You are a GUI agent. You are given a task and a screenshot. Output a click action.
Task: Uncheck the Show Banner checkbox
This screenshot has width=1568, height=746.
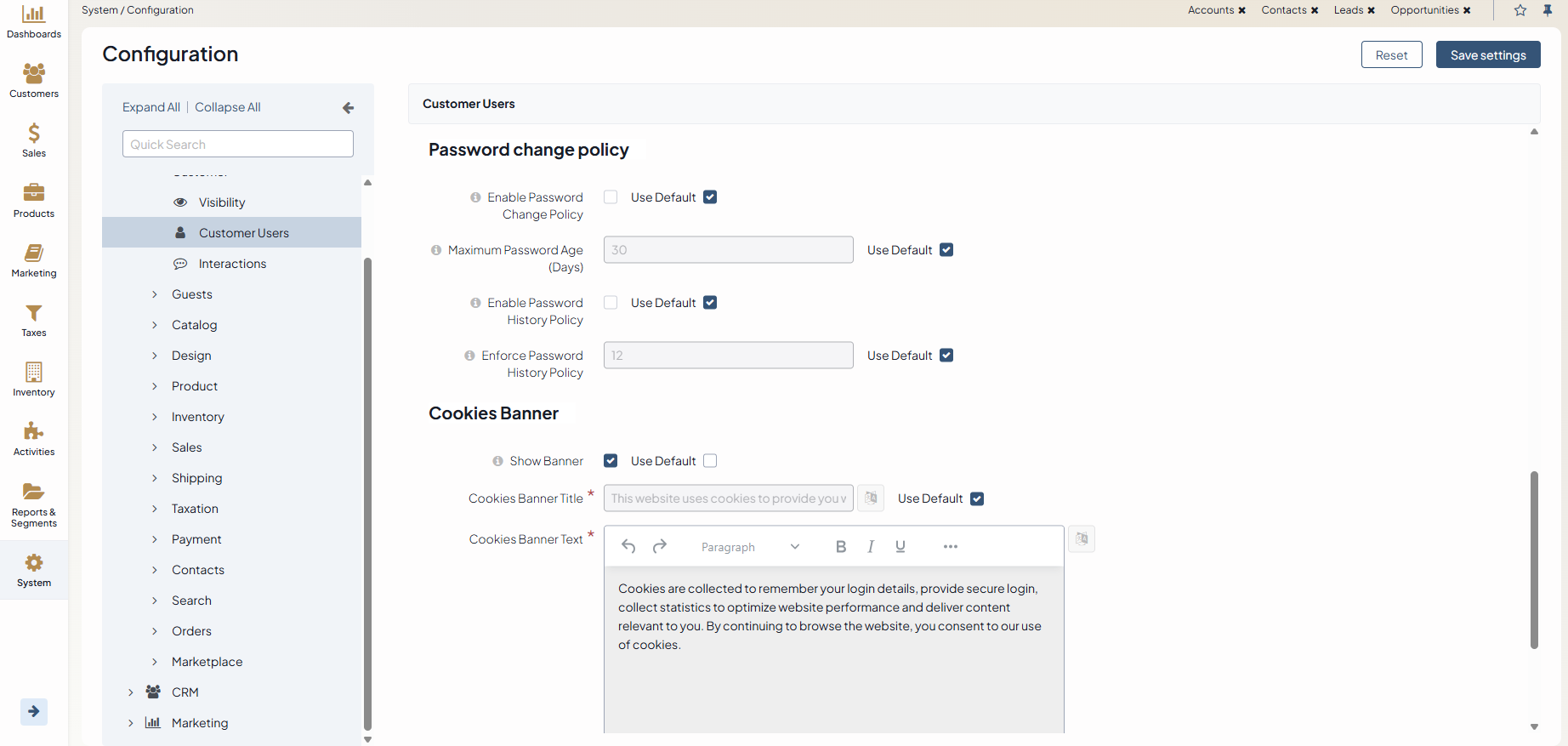coord(611,461)
